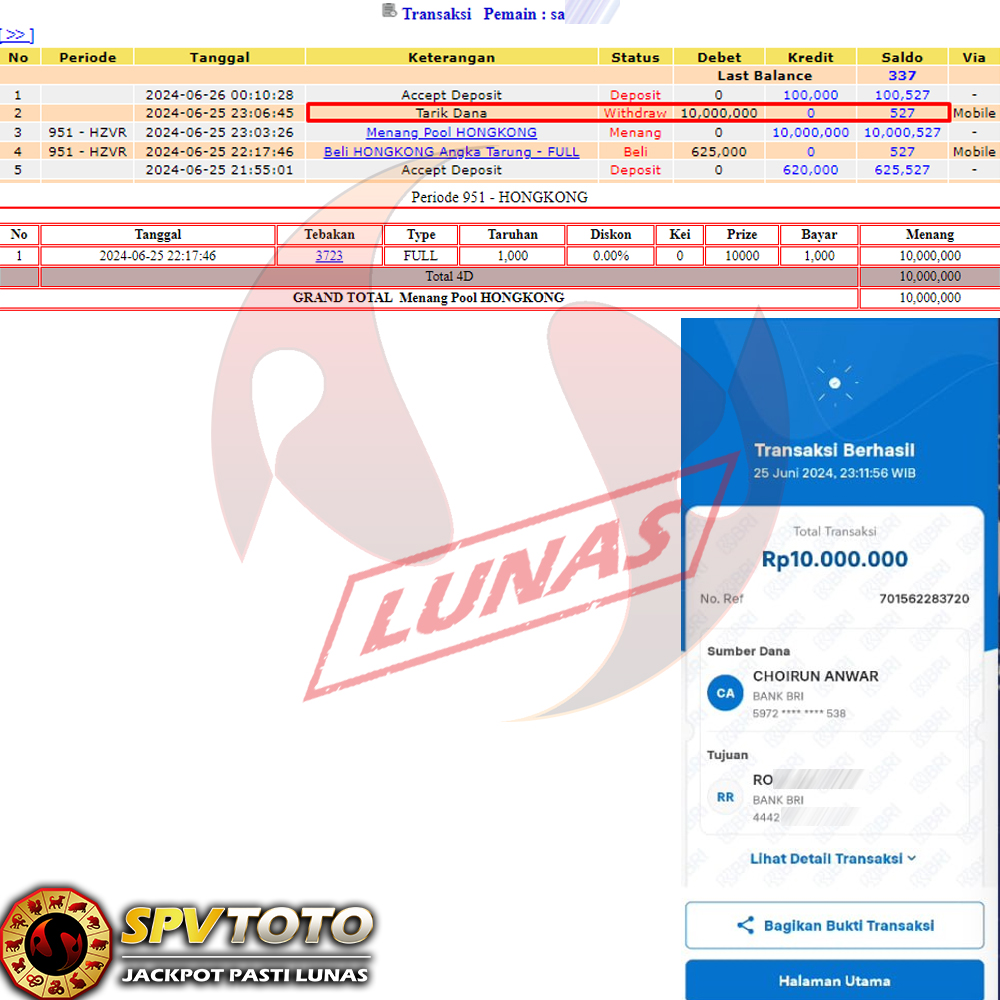Click the RR avatar in Tujuan section
The height and width of the screenshot is (1000, 1000).
coord(725,797)
